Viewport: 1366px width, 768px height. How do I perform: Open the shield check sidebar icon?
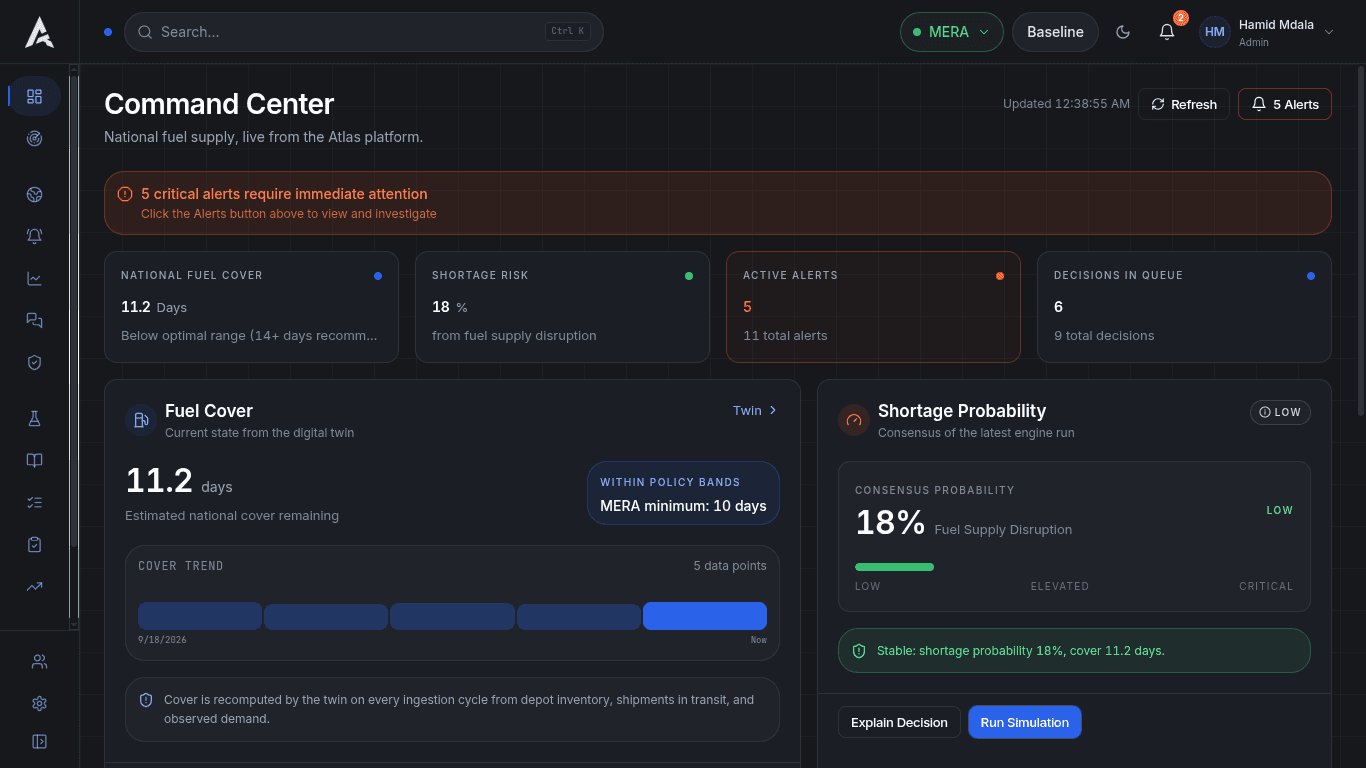tap(34, 362)
